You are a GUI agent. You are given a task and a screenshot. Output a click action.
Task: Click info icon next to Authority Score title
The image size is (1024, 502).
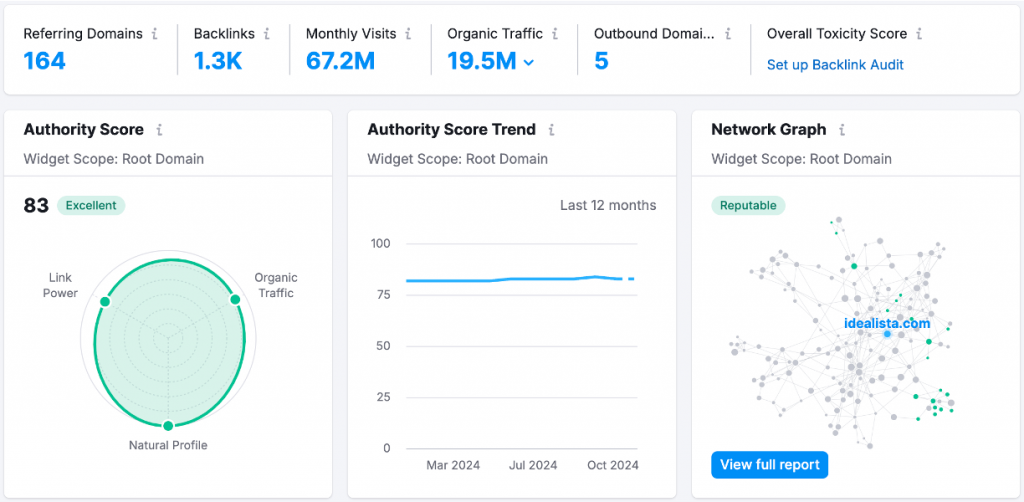[x=160, y=130]
